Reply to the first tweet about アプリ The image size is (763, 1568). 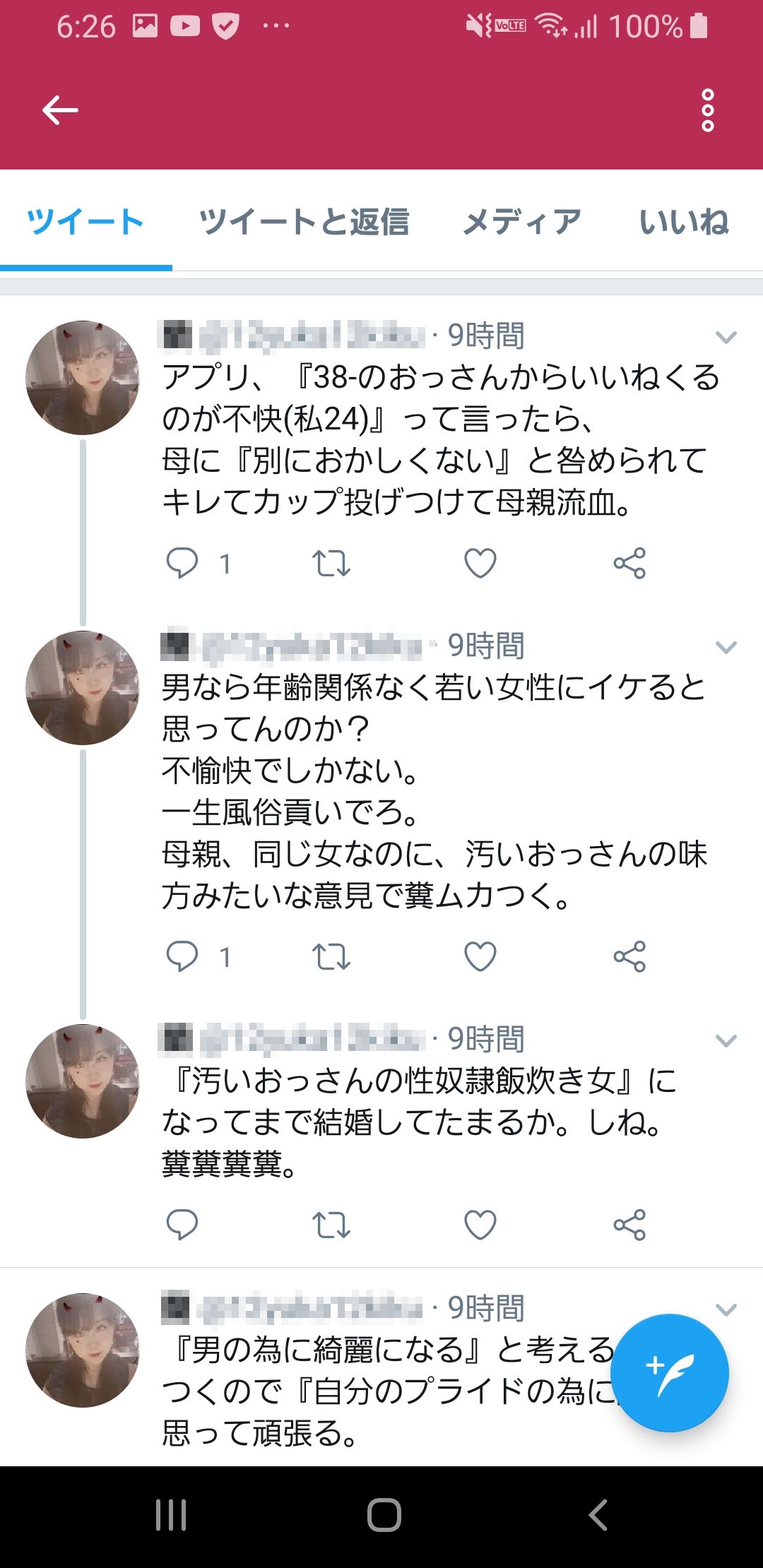[x=182, y=564]
